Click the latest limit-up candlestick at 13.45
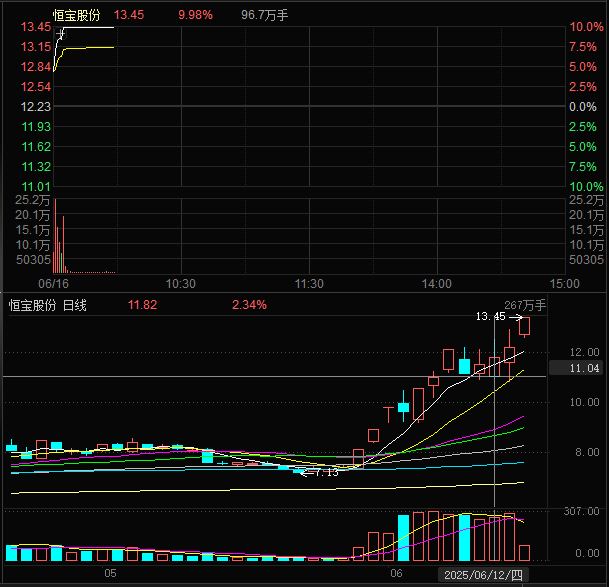The width and height of the screenshot is (609, 587). pyautogui.click(x=524, y=326)
